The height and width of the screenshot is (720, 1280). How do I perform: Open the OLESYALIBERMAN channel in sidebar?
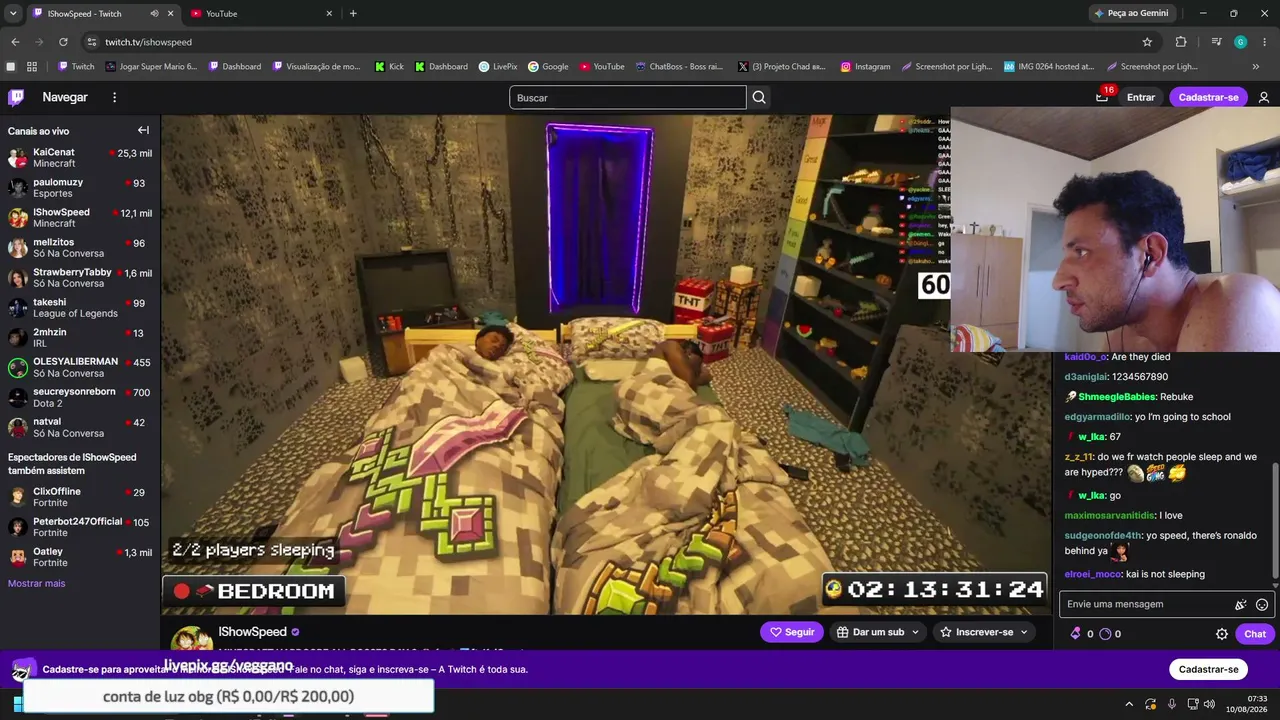point(80,367)
